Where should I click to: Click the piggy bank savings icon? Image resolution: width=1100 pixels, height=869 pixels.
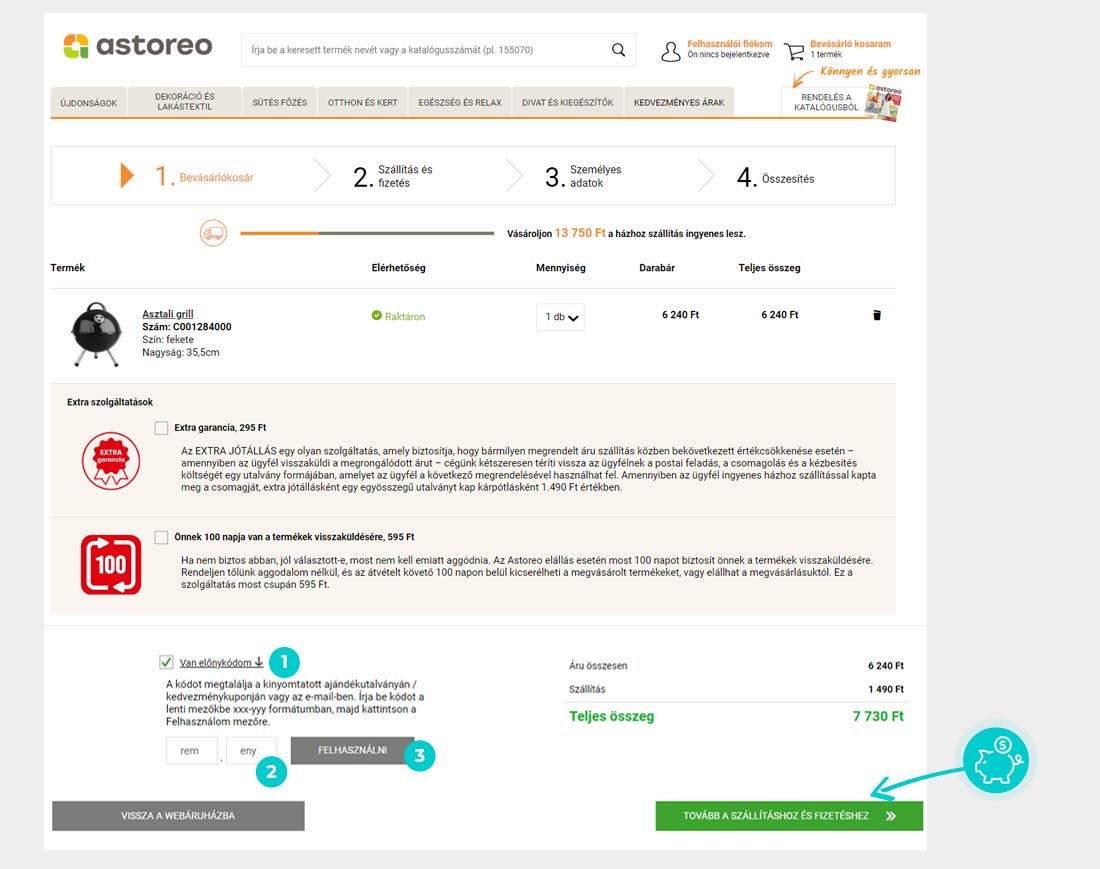coord(997,759)
